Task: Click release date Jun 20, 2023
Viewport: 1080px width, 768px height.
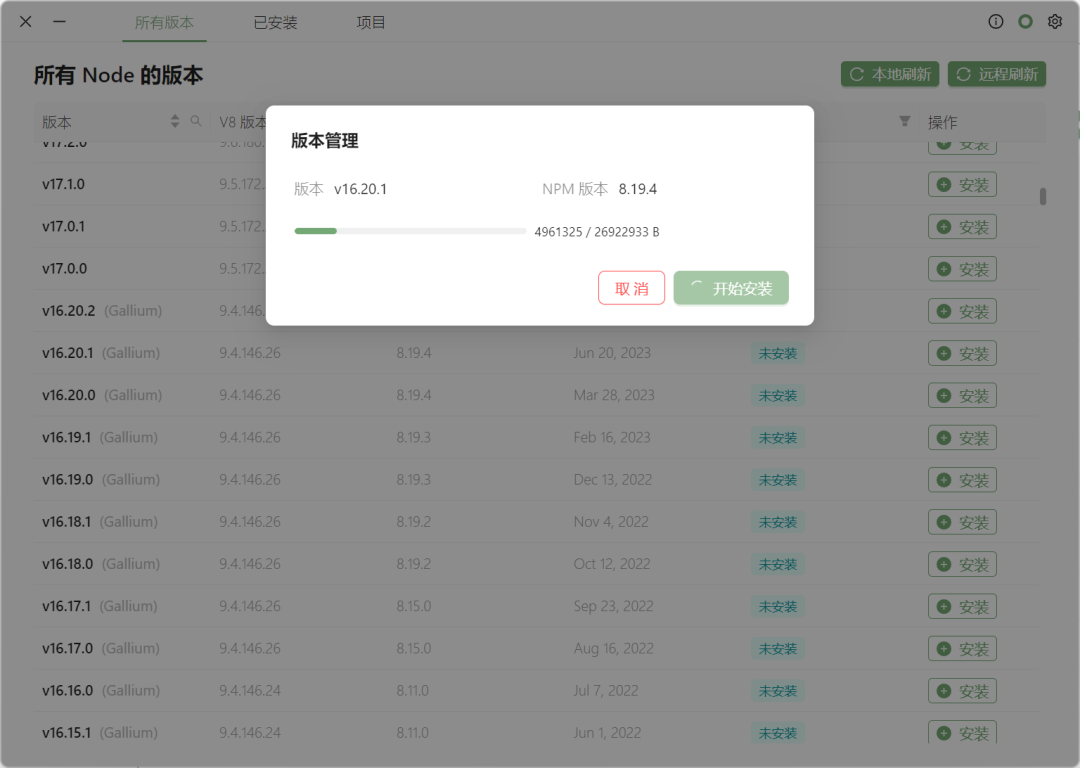Action: click(x=612, y=353)
